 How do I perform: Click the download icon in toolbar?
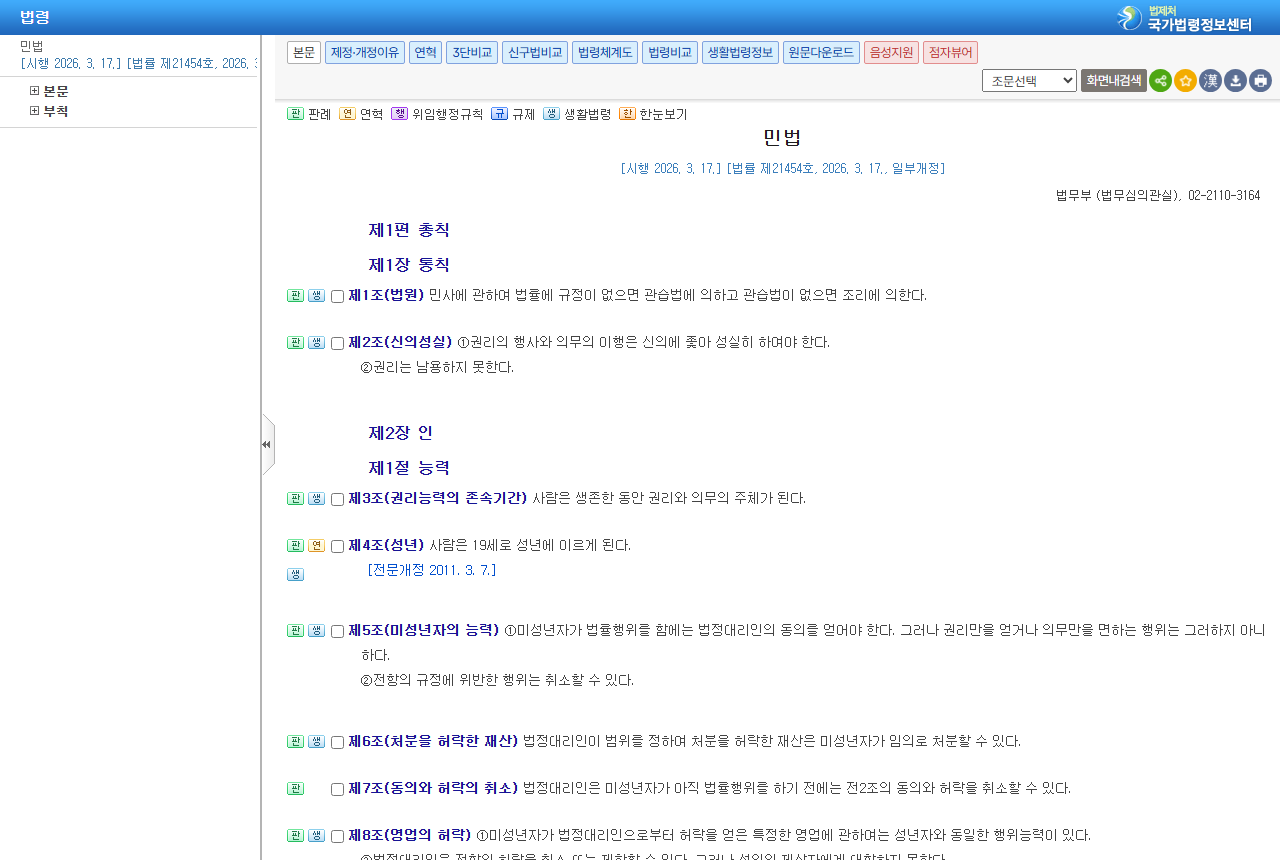click(1235, 81)
